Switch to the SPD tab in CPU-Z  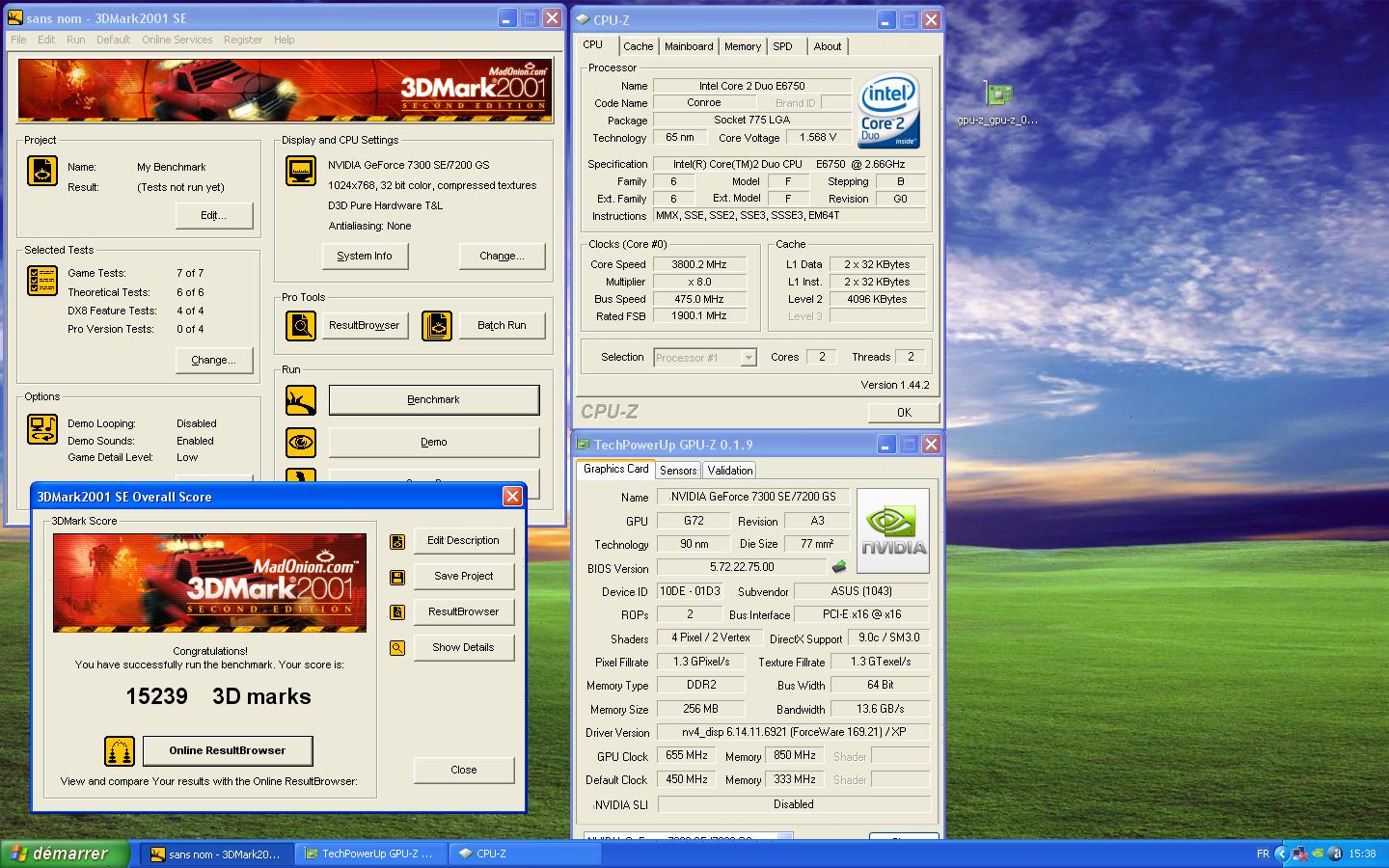click(783, 46)
